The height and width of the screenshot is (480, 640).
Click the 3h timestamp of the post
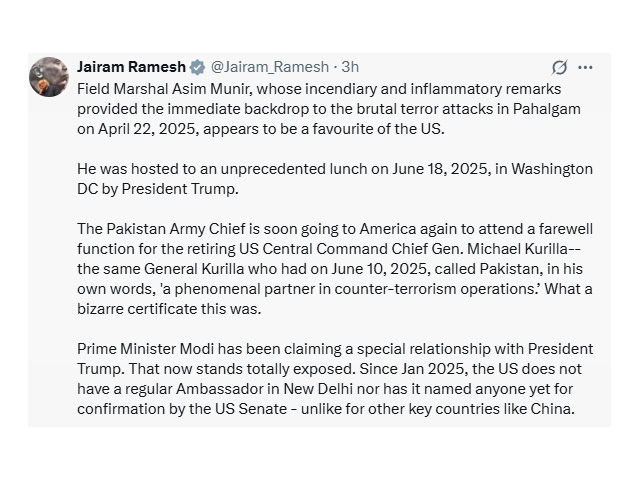pos(350,67)
